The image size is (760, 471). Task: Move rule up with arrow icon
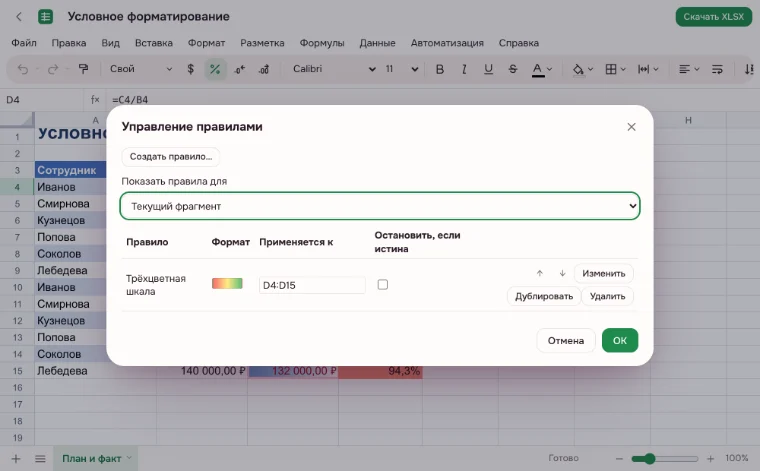[x=539, y=273]
